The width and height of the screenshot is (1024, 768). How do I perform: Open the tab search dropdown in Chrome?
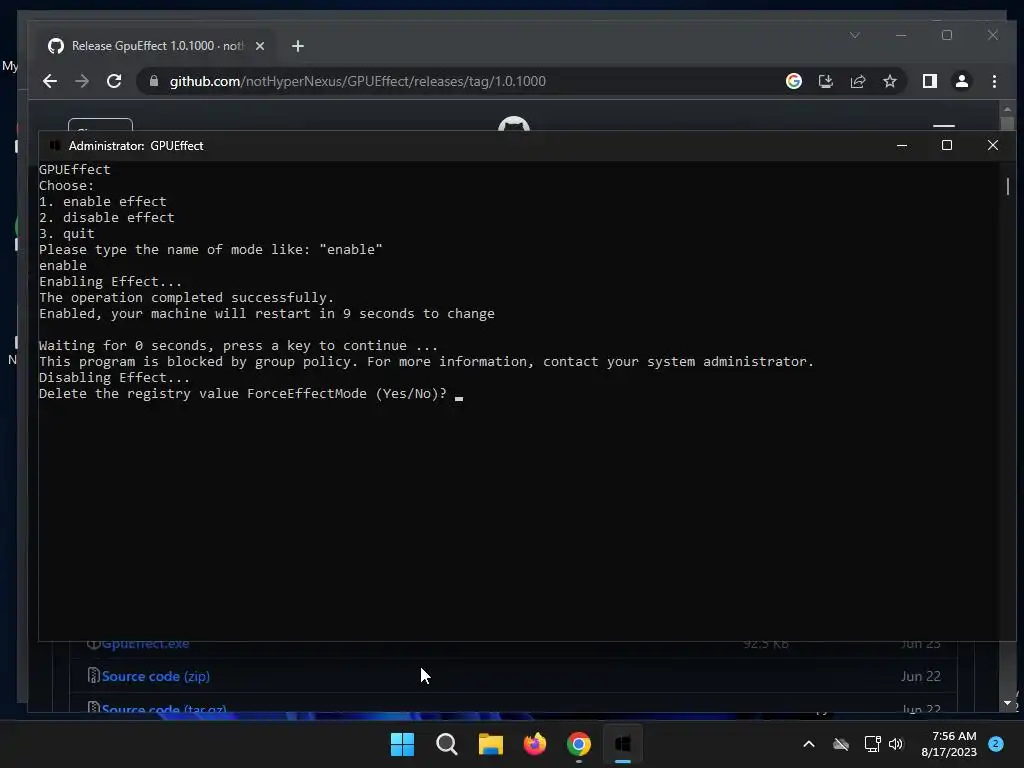coord(854,35)
